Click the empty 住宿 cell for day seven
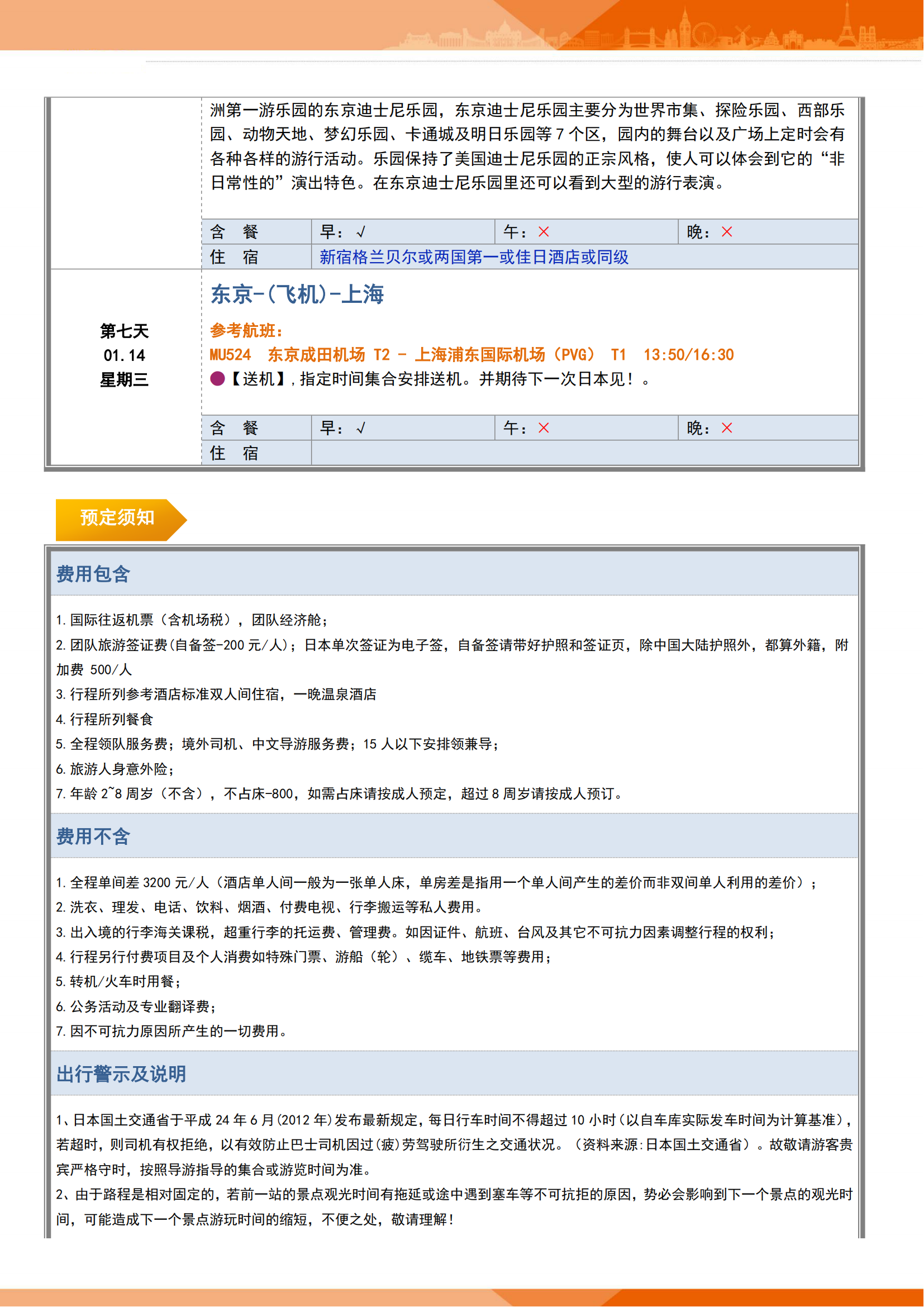The height and width of the screenshot is (1307, 924). pos(584,454)
